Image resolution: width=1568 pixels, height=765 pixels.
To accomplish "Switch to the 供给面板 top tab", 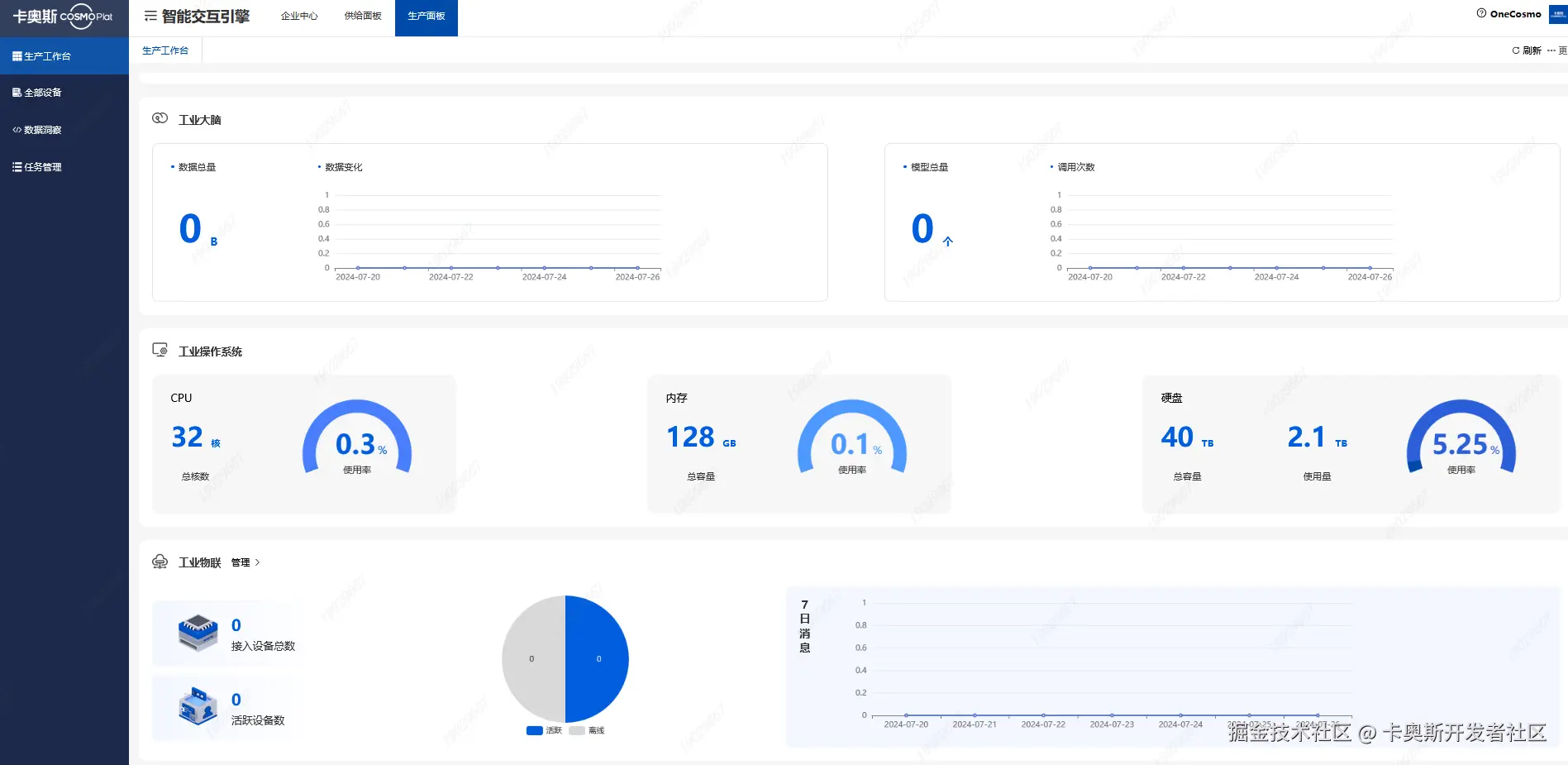I will pos(363,16).
